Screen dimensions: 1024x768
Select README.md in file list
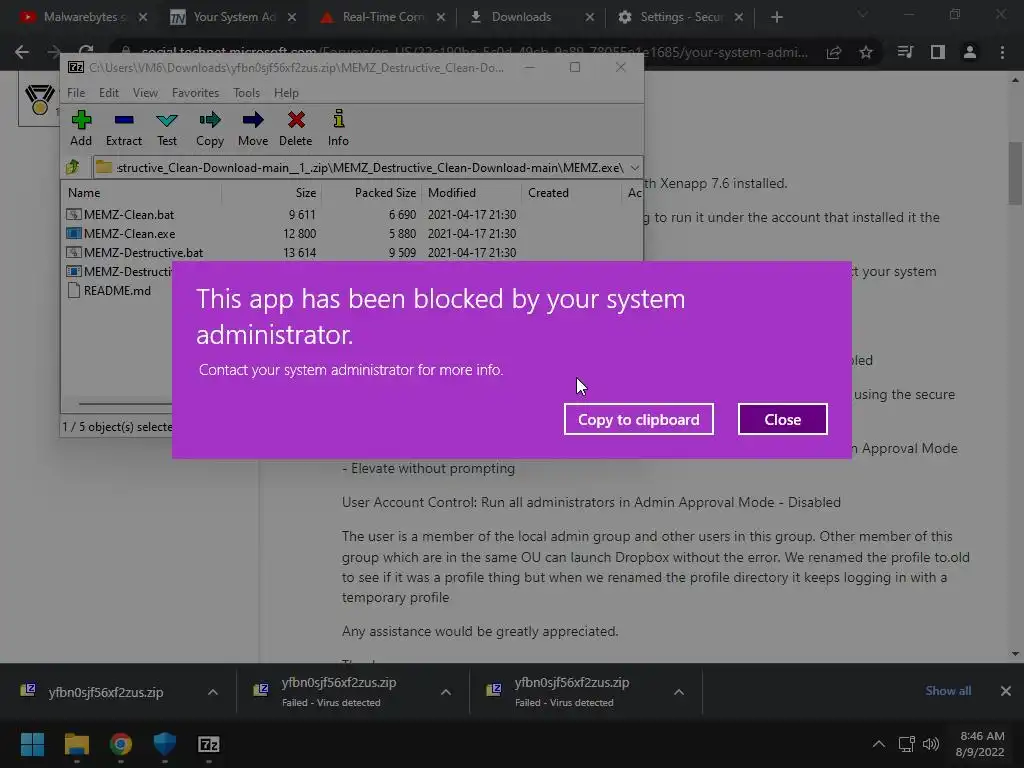tap(117, 291)
